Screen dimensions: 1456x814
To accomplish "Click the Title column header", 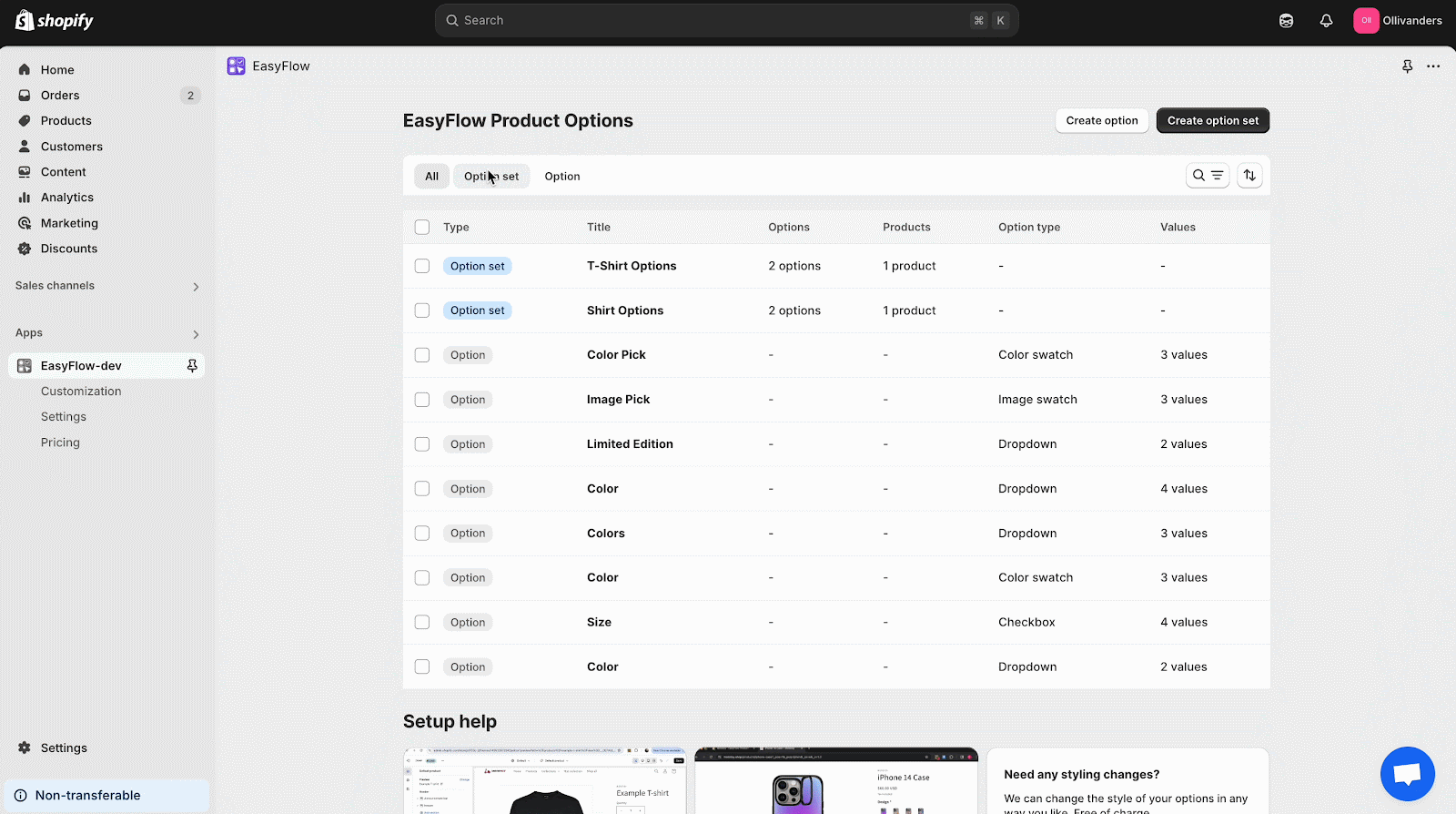I will 599,227.
